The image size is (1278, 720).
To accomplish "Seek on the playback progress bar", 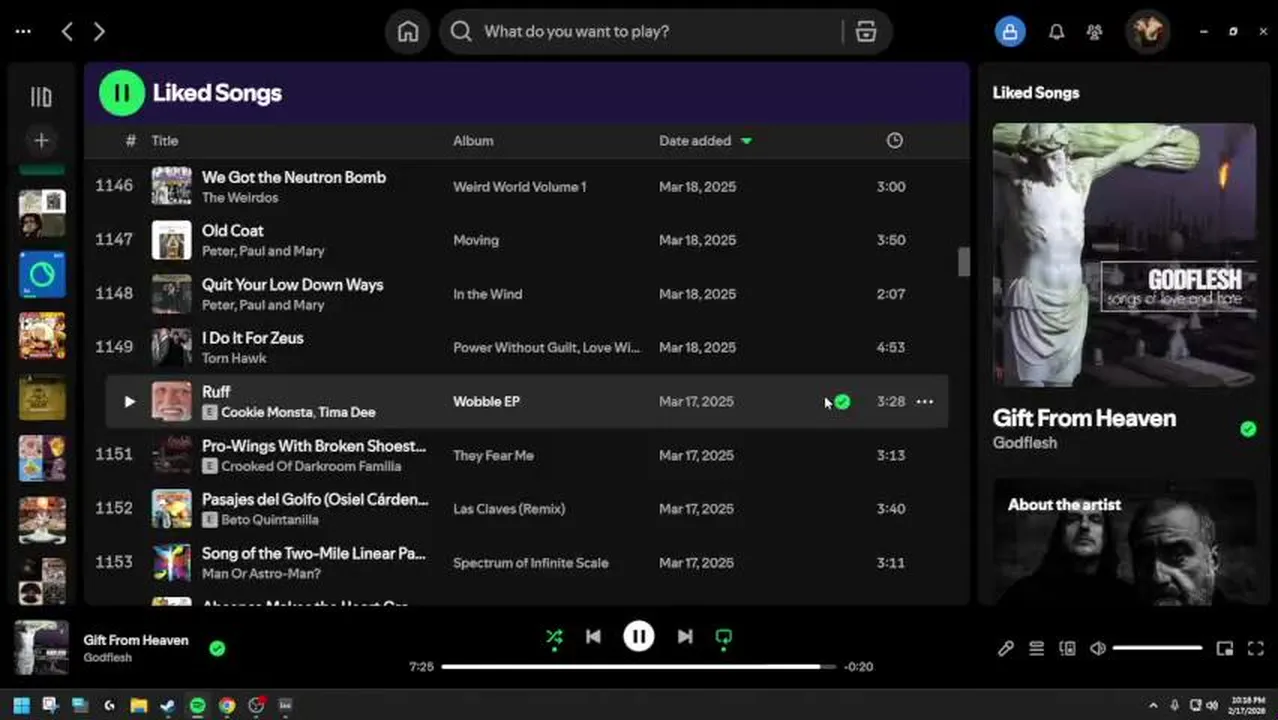I will pyautogui.click(x=639, y=666).
